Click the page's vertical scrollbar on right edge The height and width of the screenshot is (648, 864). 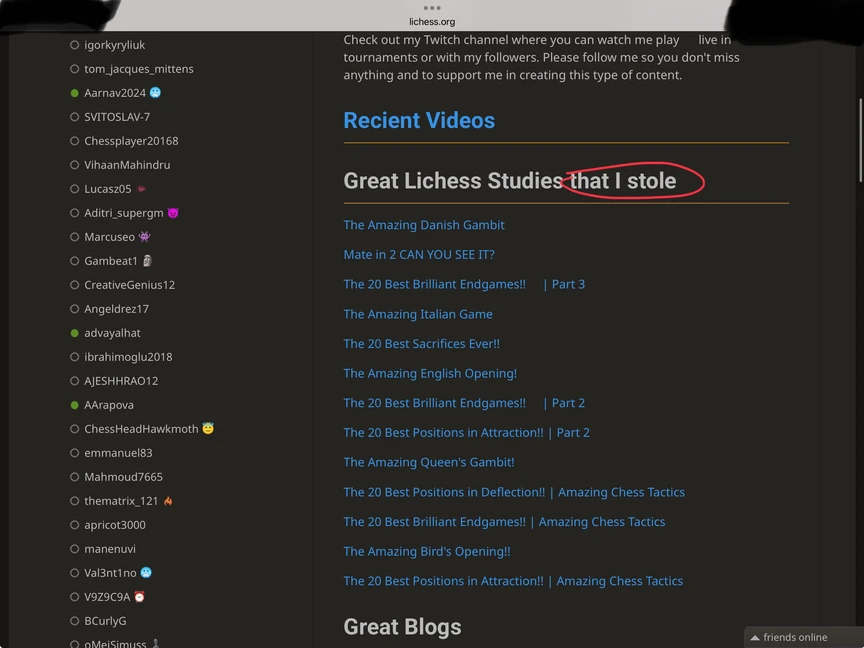coord(860,140)
